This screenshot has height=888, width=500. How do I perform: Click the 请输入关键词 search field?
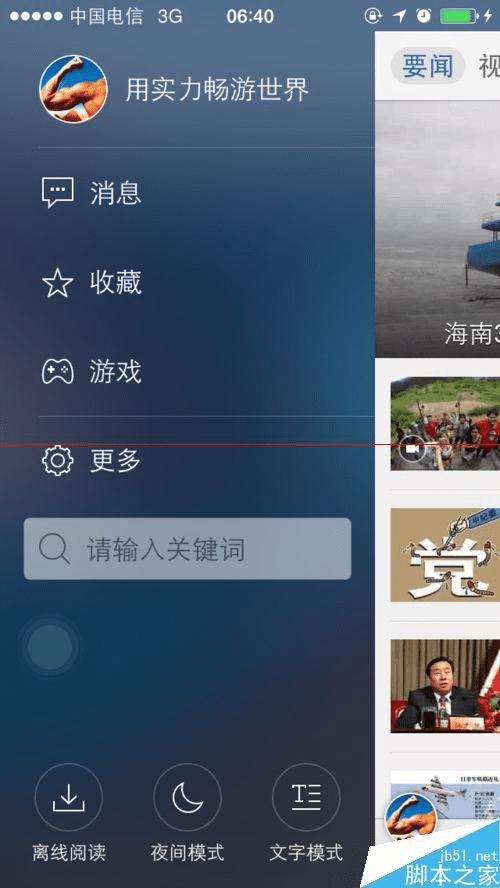click(187, 549)
